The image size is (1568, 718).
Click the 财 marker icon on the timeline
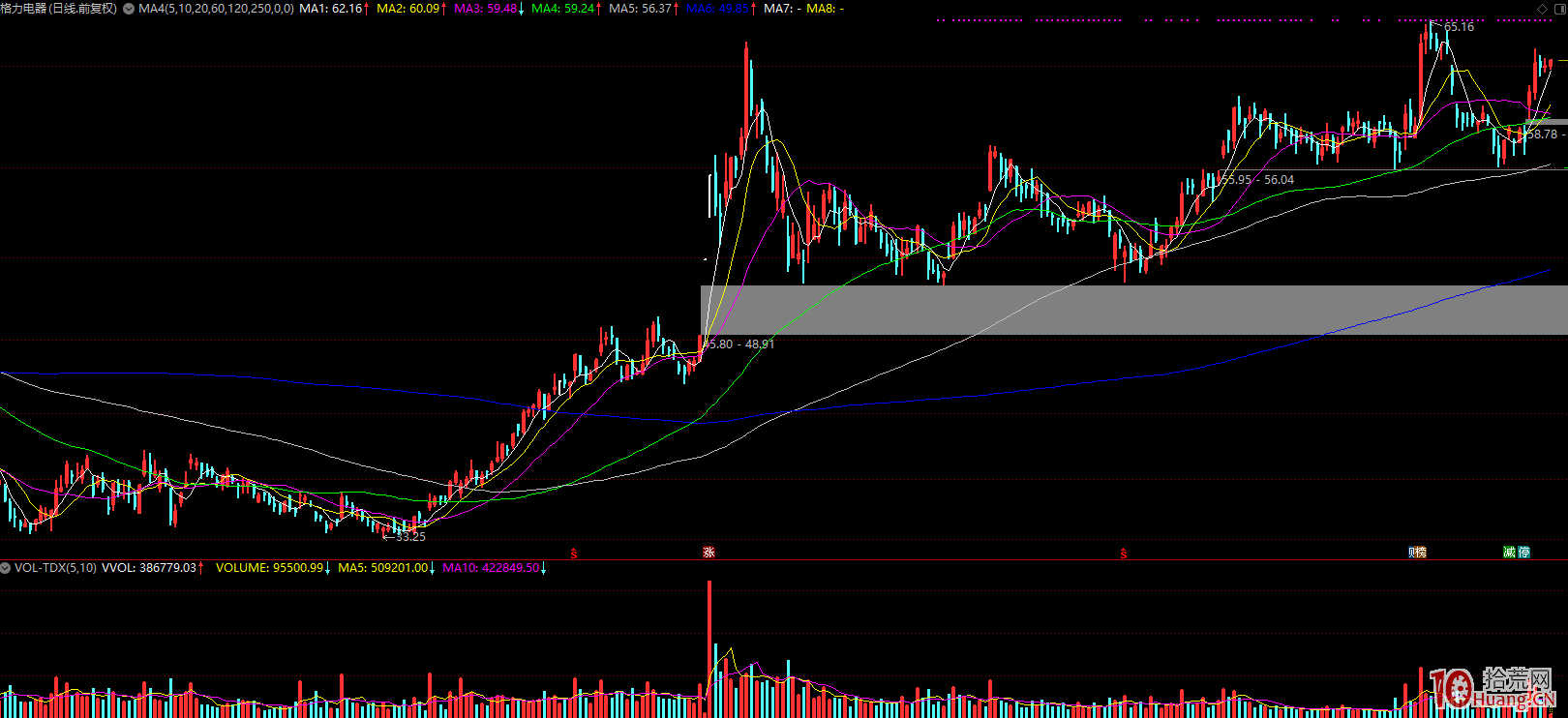pos(1412,553)
